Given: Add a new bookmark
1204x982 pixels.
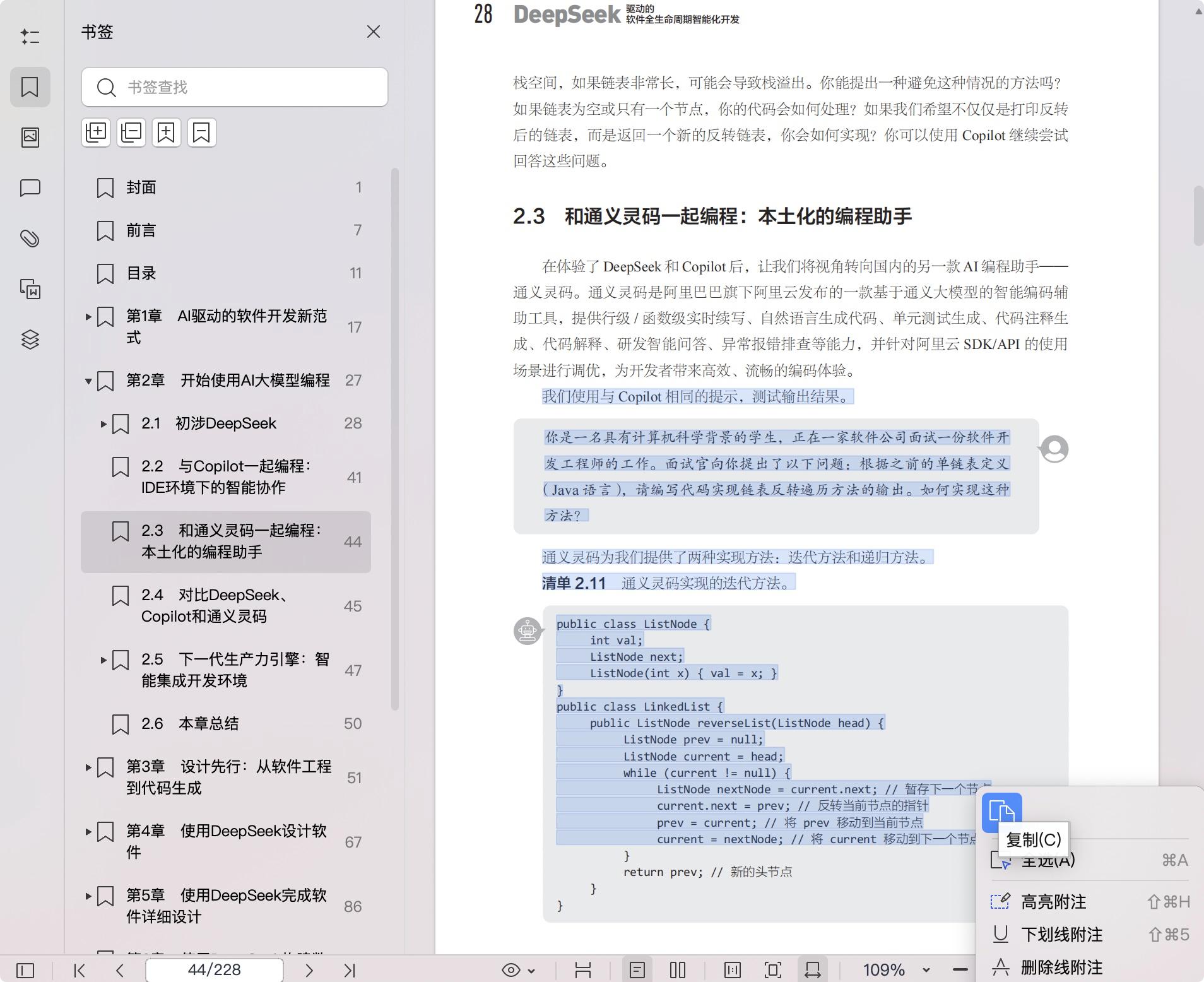Looking at the screenshot, I should 166,133.
